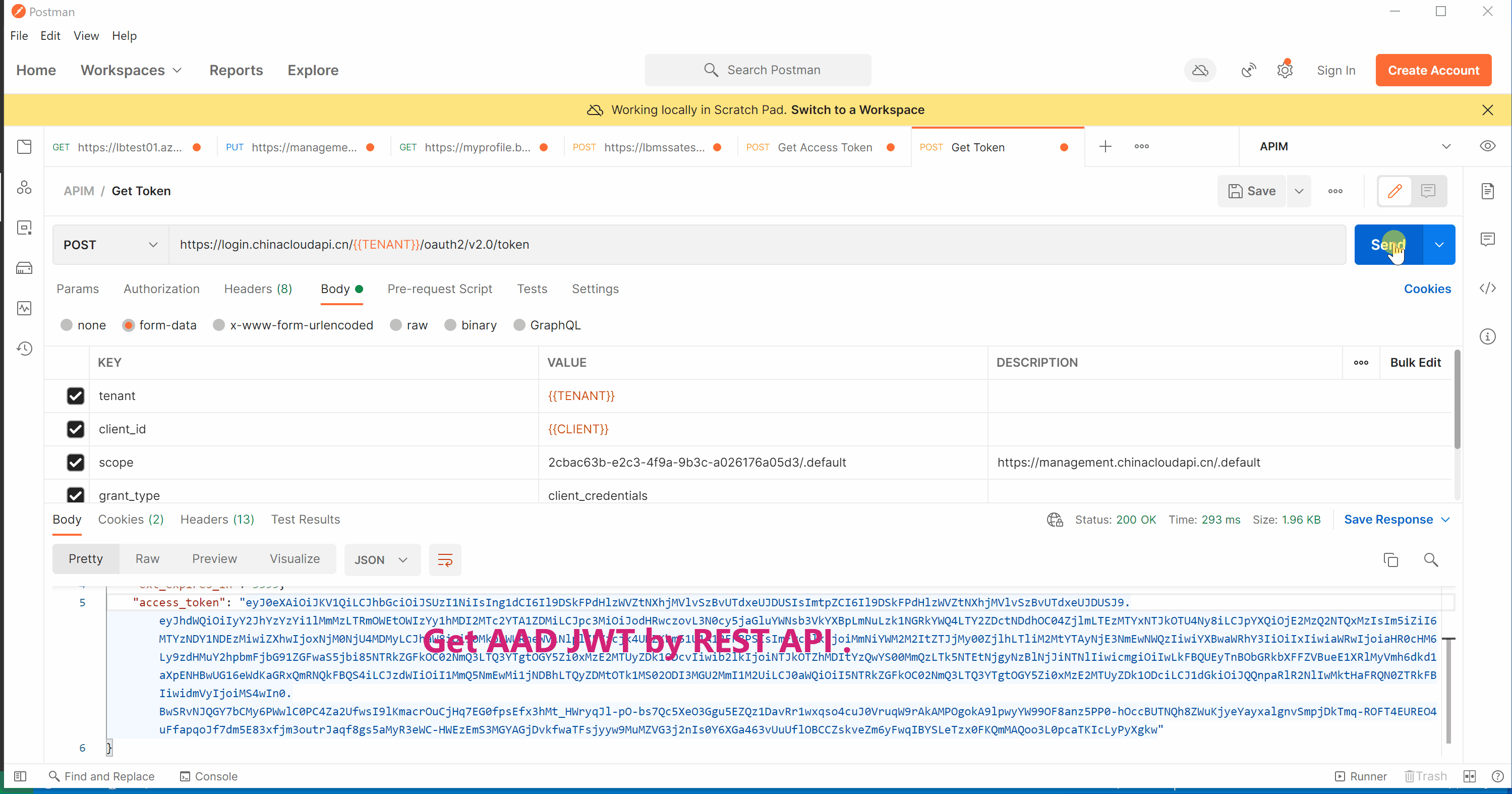This screenshot has height=794, width=1512.
Task: Switch to the Authorization tab
Action: click(161, 289)
